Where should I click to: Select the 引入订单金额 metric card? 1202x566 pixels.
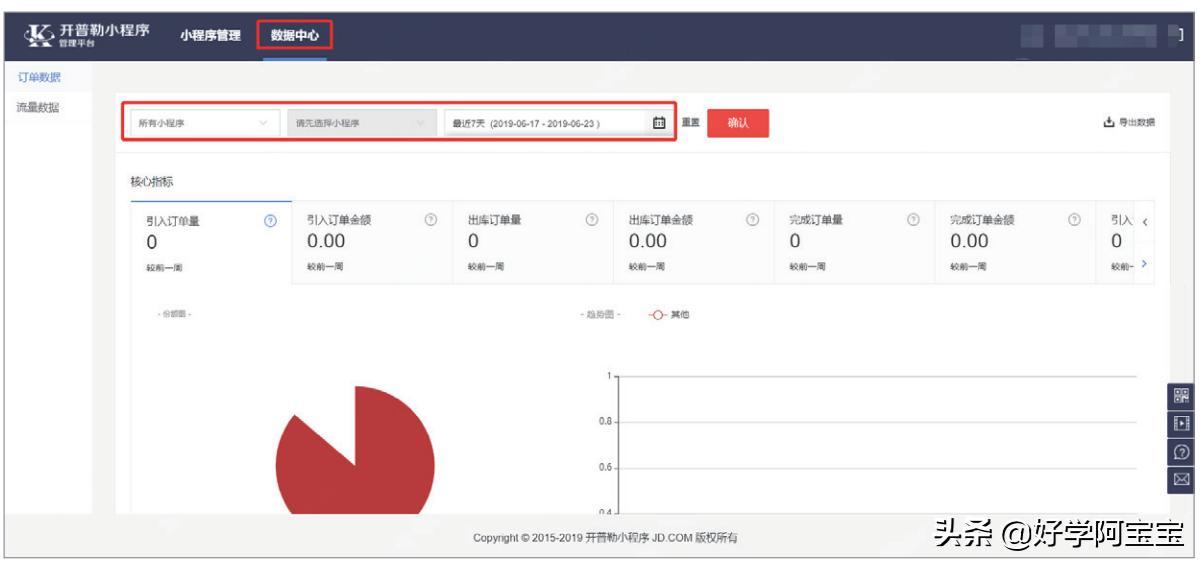click(372, 243)
